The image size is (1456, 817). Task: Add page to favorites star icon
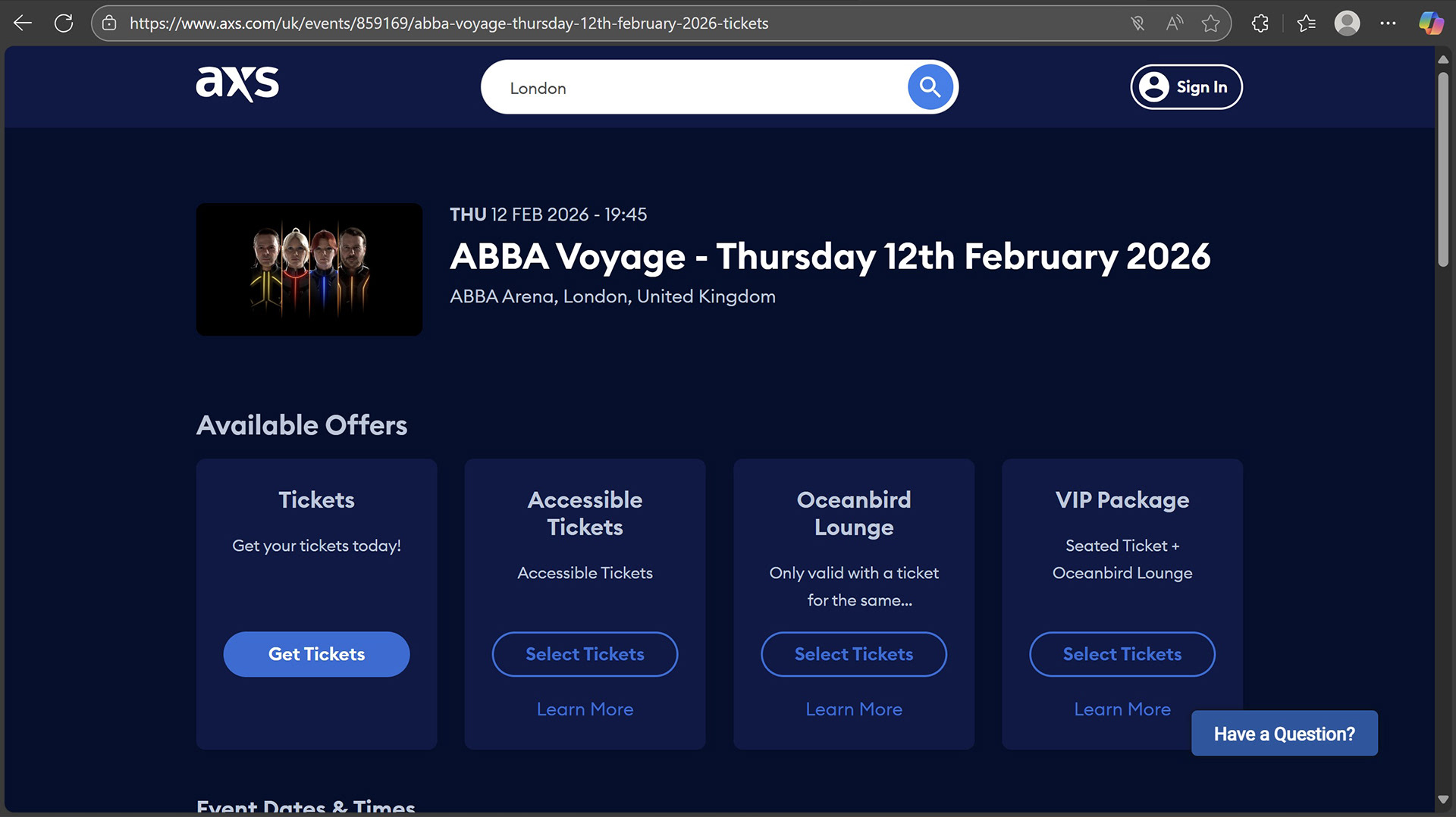1211,23
